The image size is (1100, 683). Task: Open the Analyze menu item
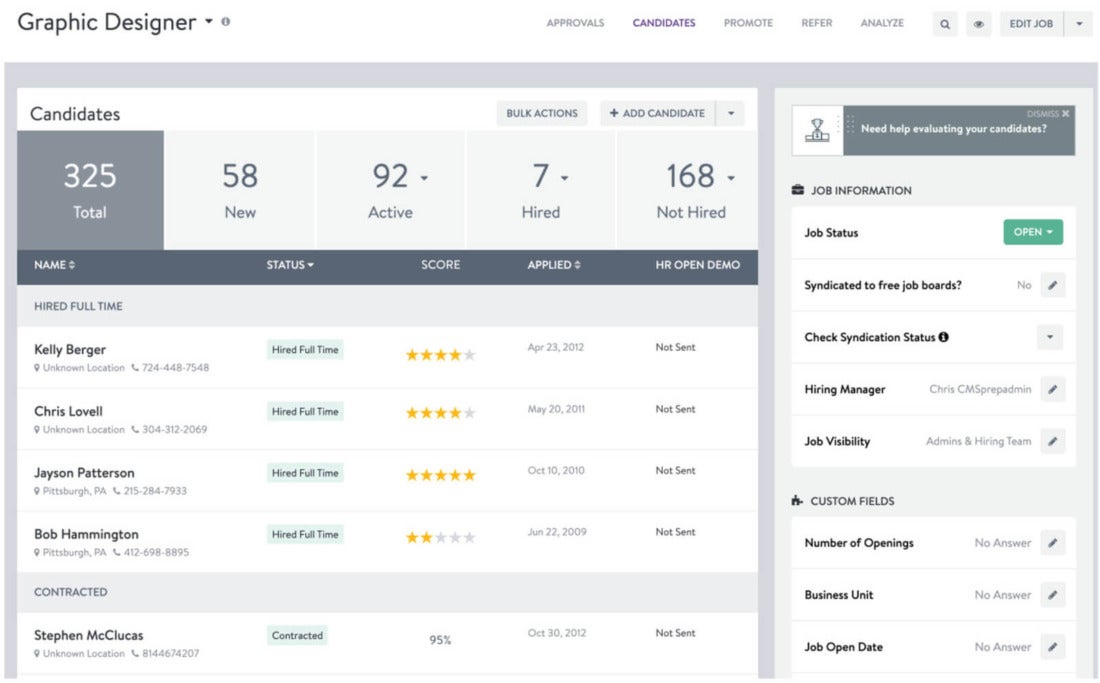[x=881, y=22]
